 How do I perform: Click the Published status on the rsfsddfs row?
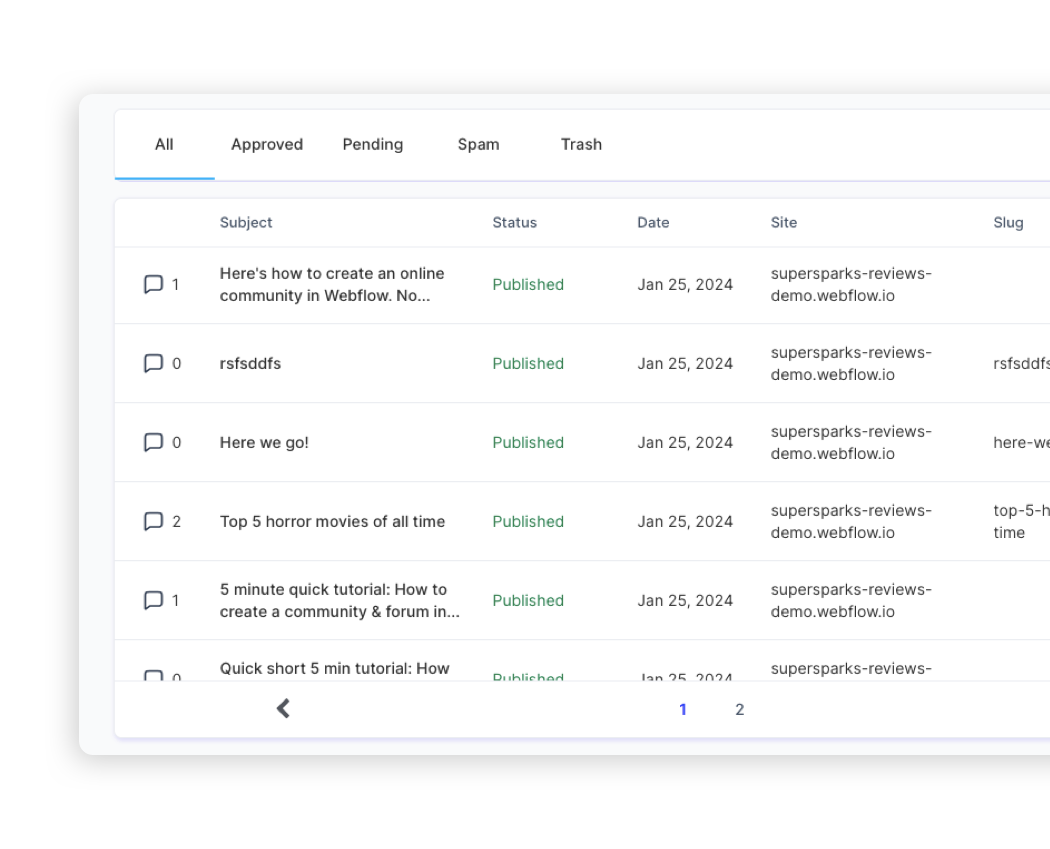click(x=528, y=363)
